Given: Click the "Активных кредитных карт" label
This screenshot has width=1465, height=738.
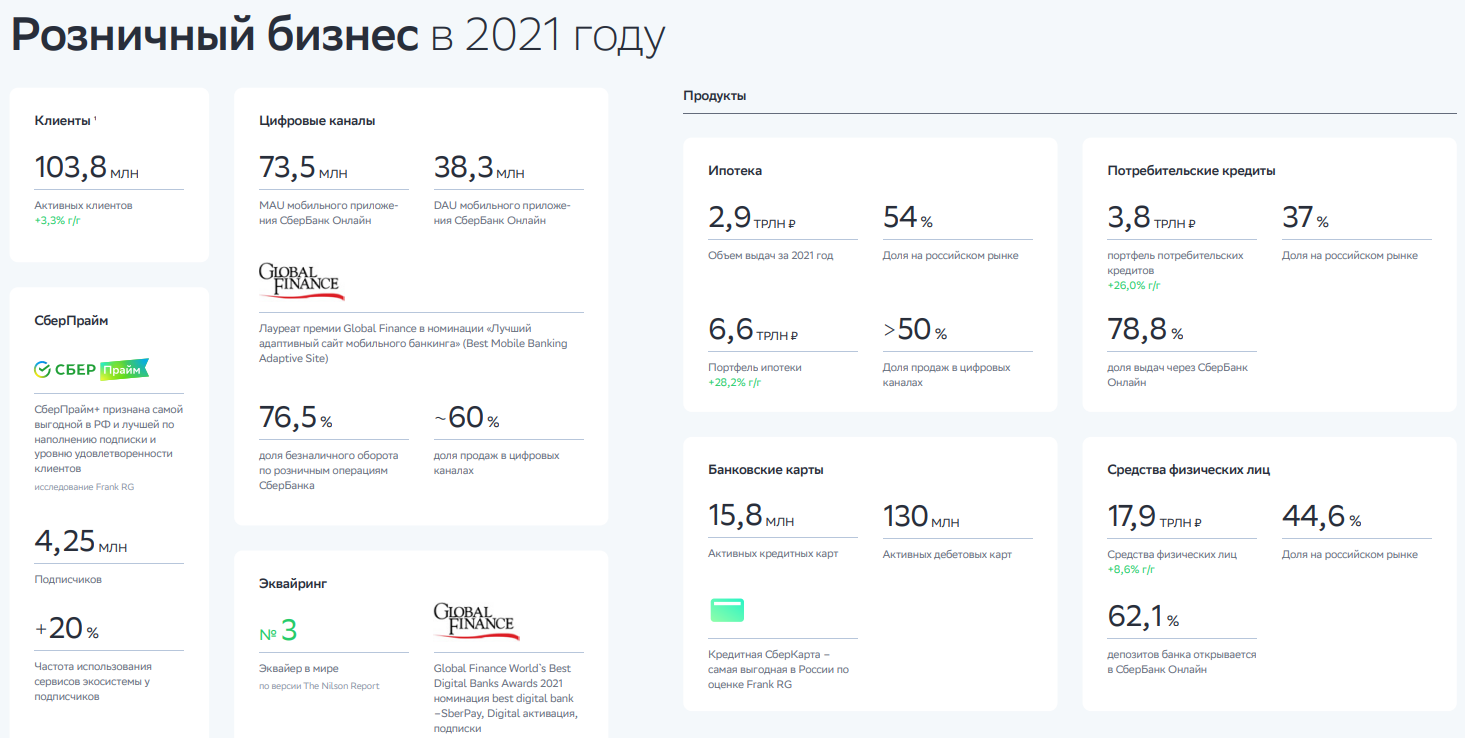Looking at the screenshot, I should coord(773,554).
